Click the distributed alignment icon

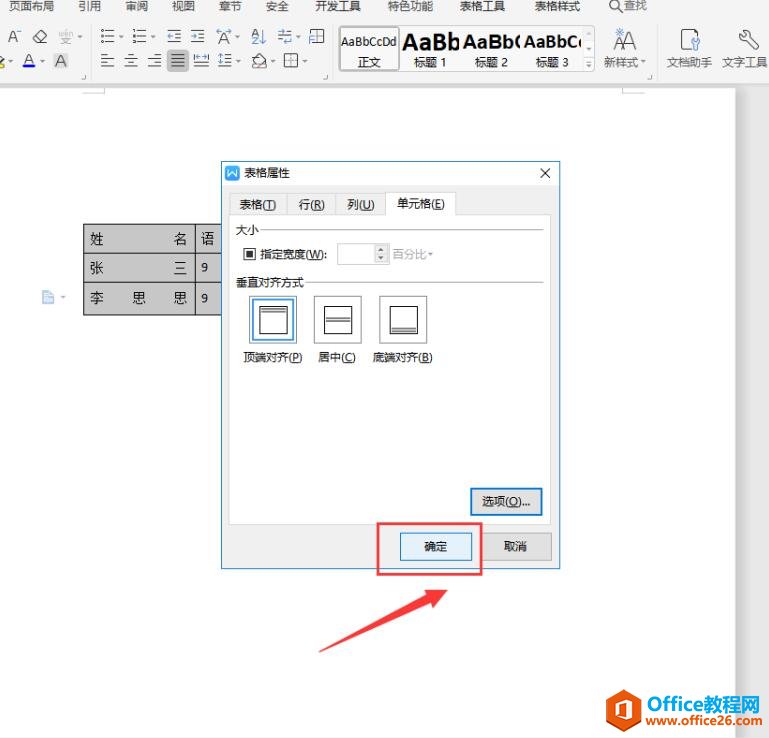(201, 61)
